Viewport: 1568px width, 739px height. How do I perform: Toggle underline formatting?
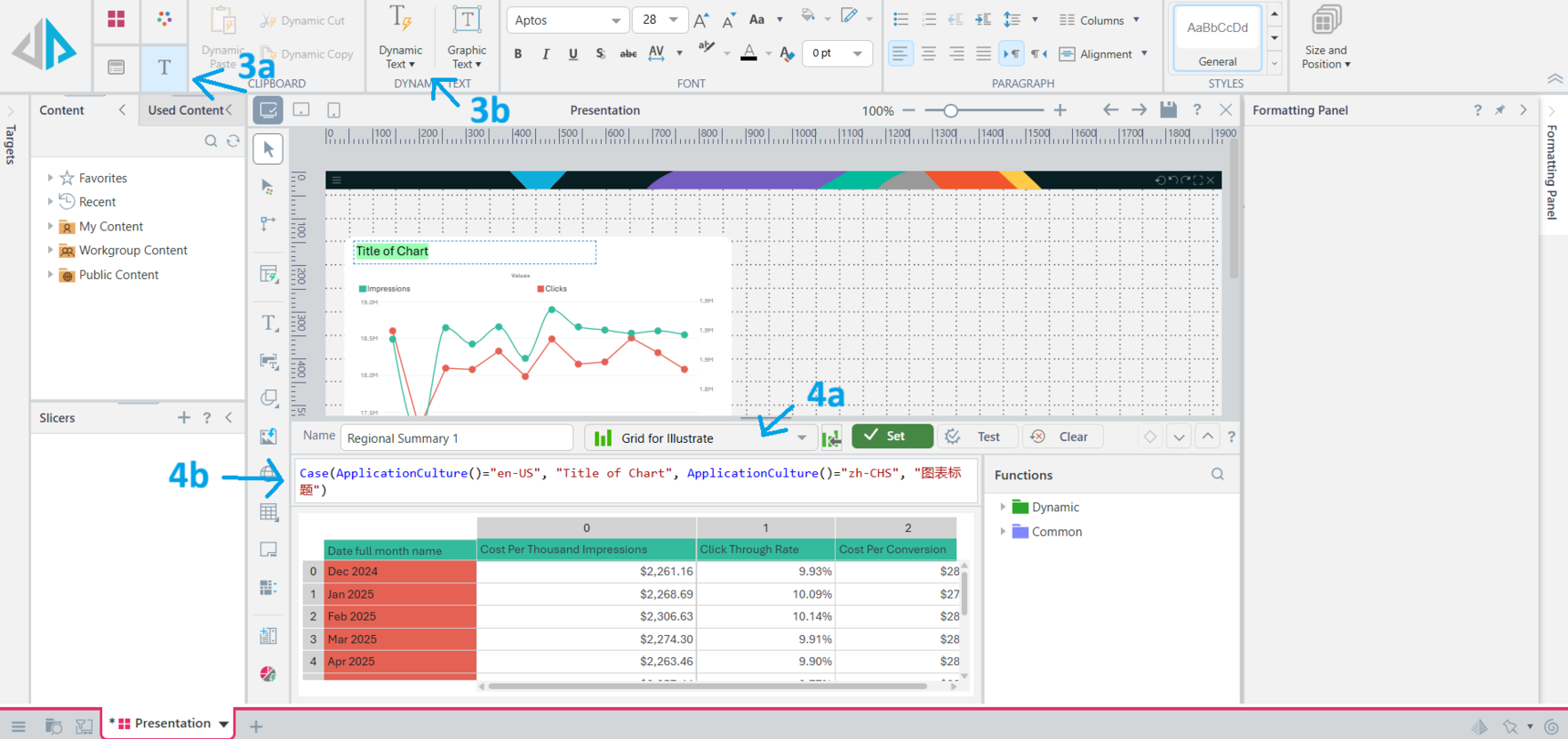click(573, 54)
